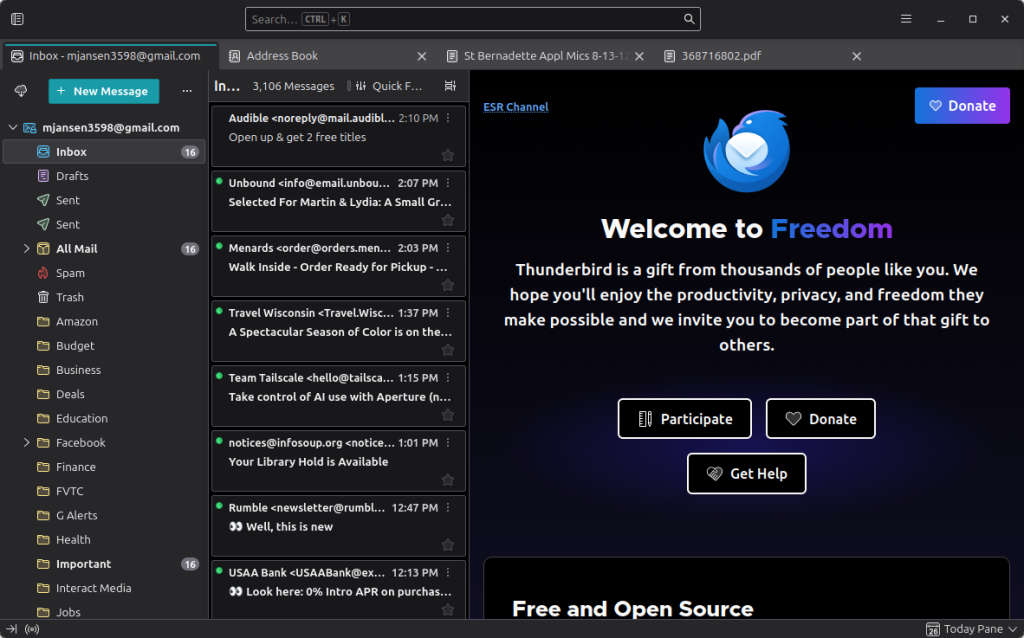1024x638 pixels.
Task: Star the Rumble newsletter message
Action: (x=448, y=545)
